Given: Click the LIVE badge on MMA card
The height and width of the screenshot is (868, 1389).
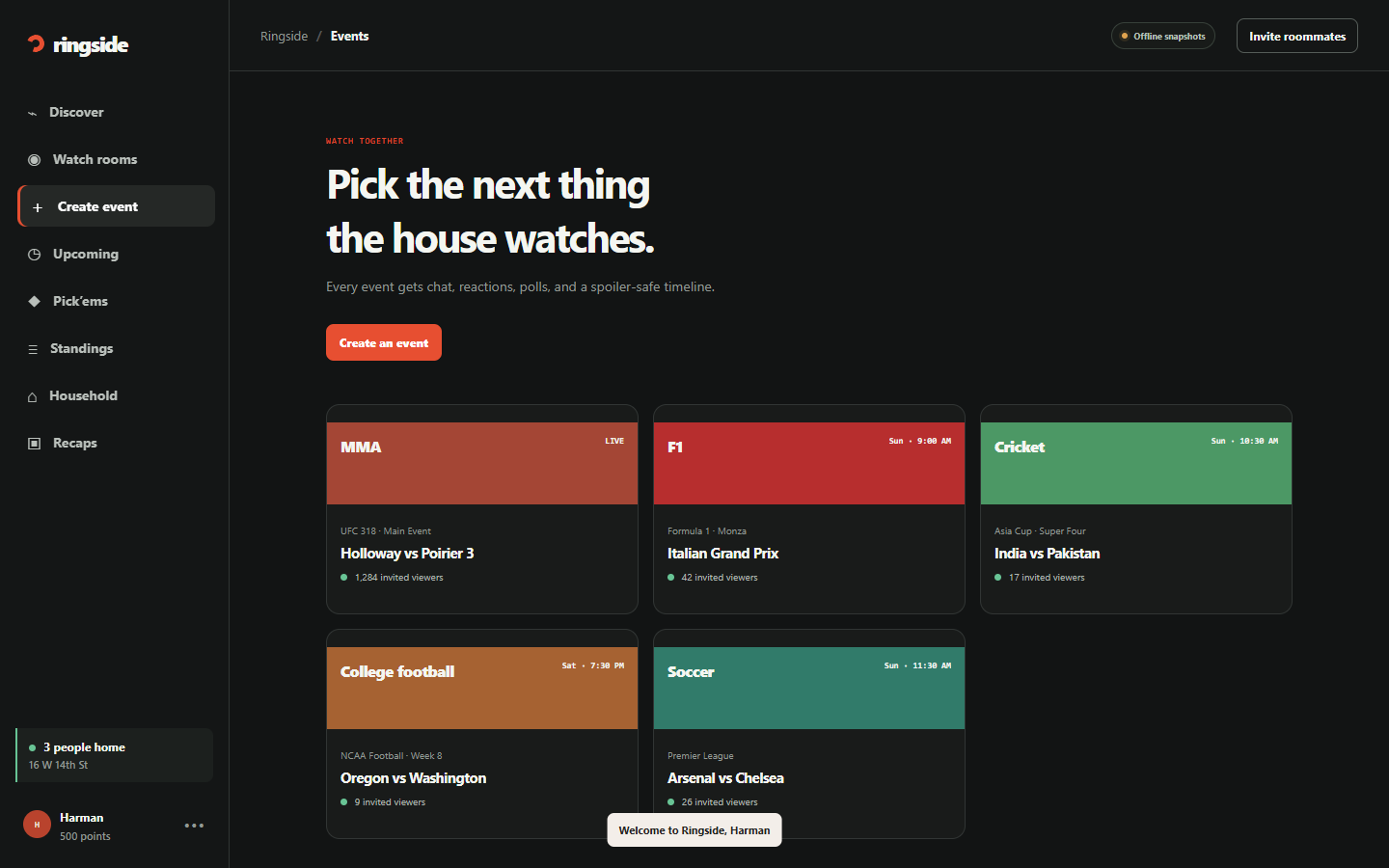Looking at the screenshot, I should tap(614, 441).
